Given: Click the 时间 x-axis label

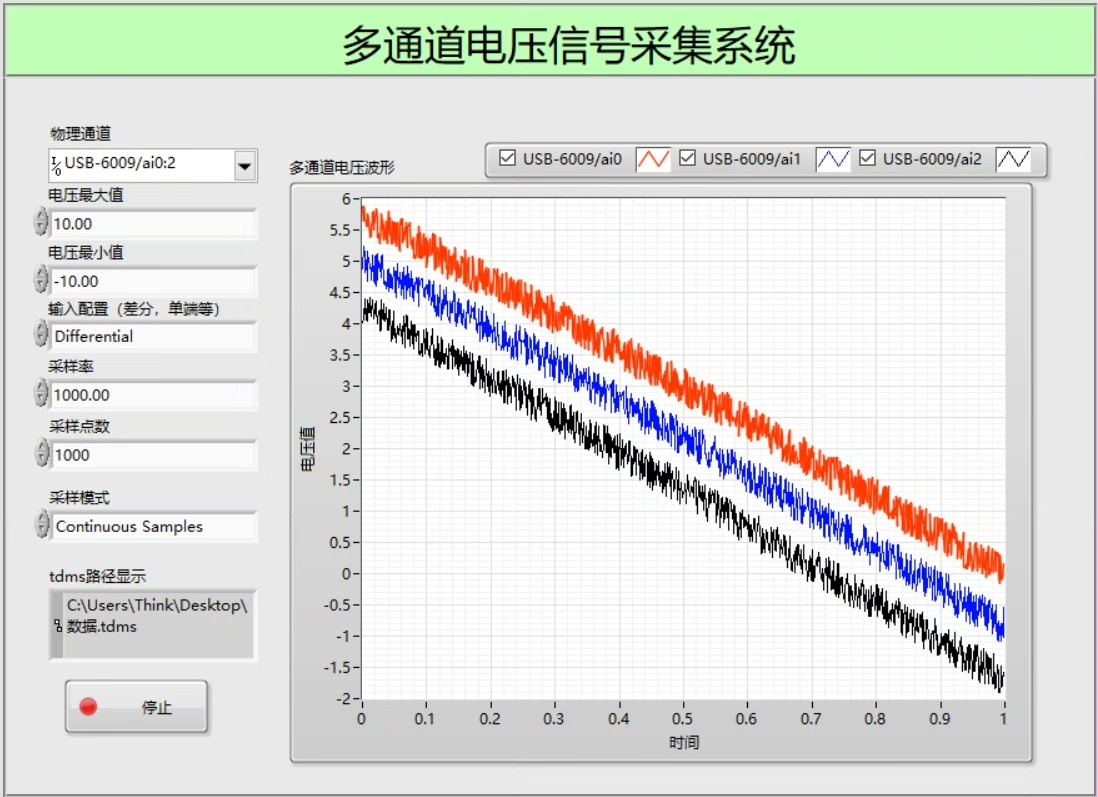Looking at the screenshot, I should pos(684,742).
